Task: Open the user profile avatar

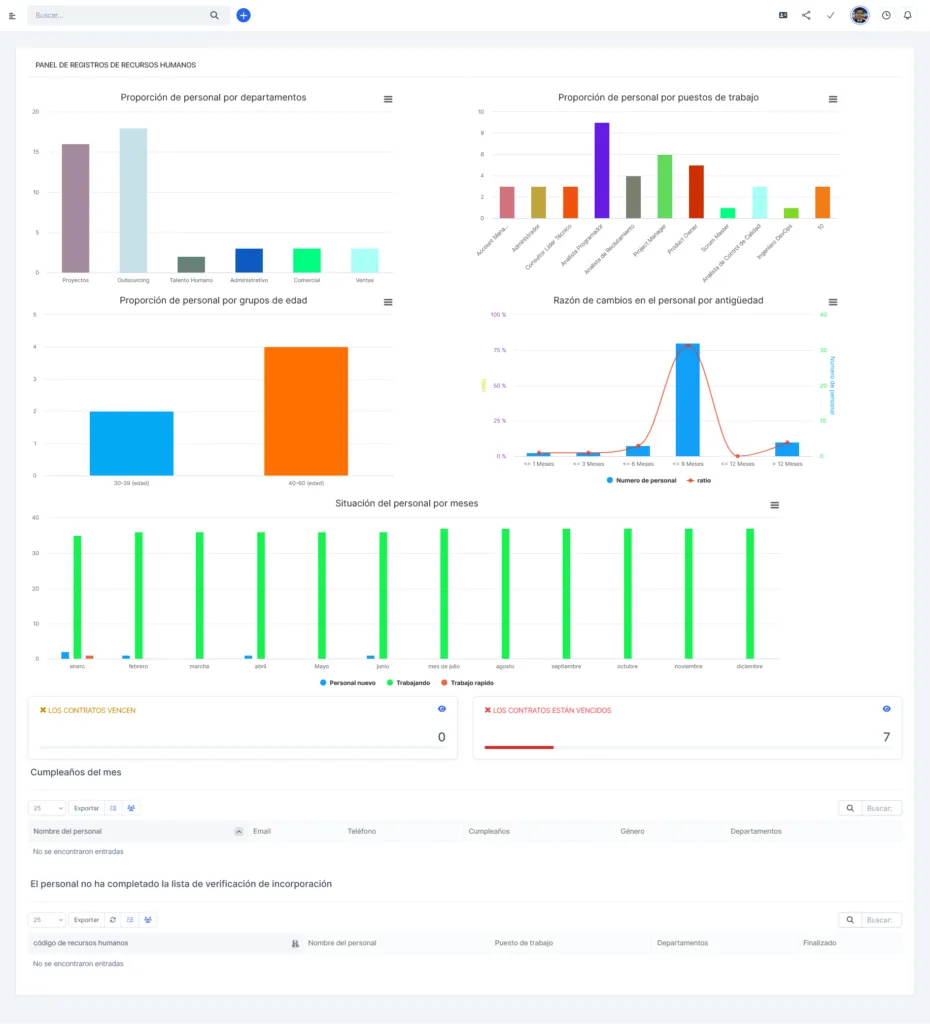Action: click(x=859, y=15)
